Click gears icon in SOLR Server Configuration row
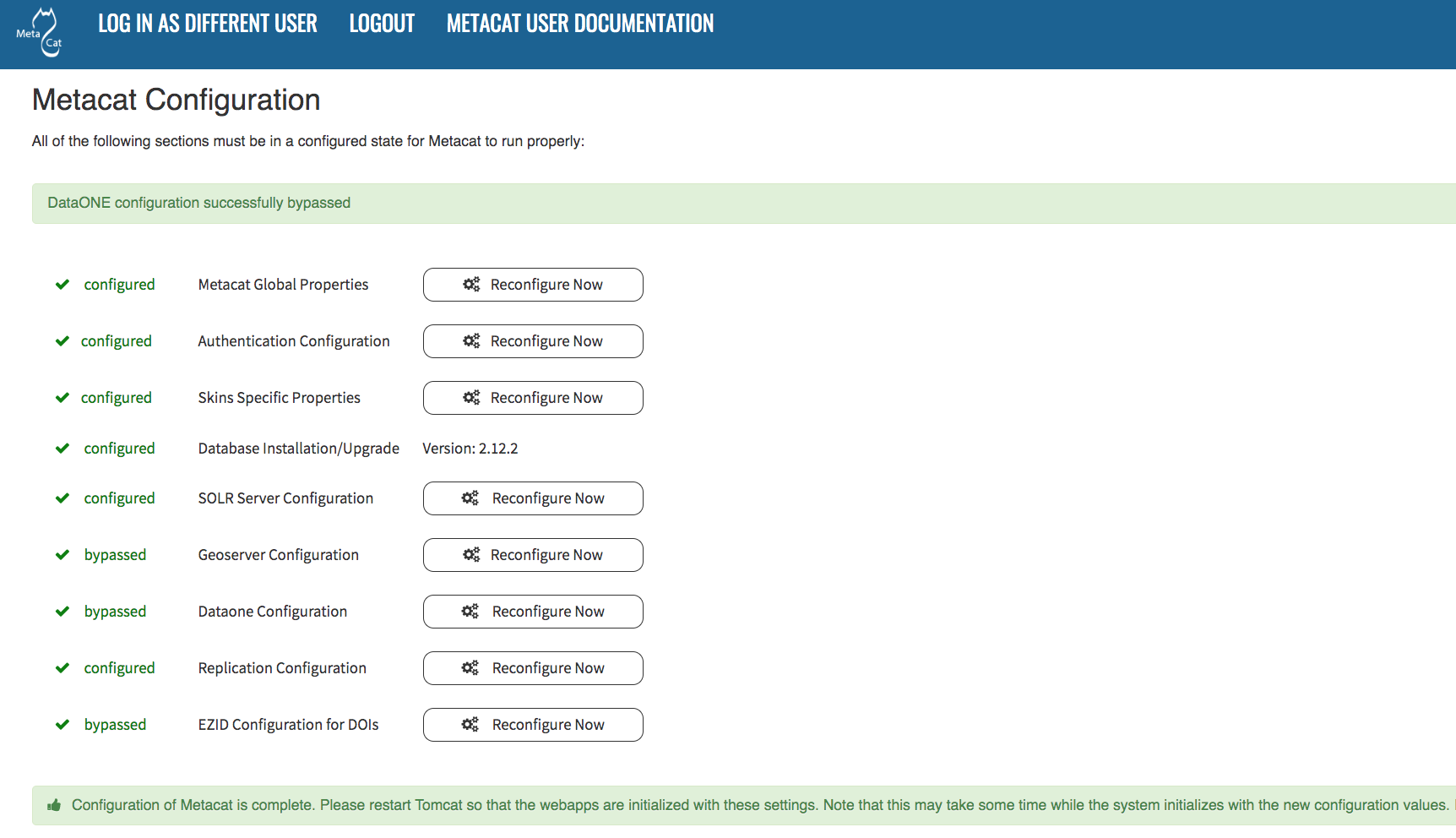 coord(470,498)
